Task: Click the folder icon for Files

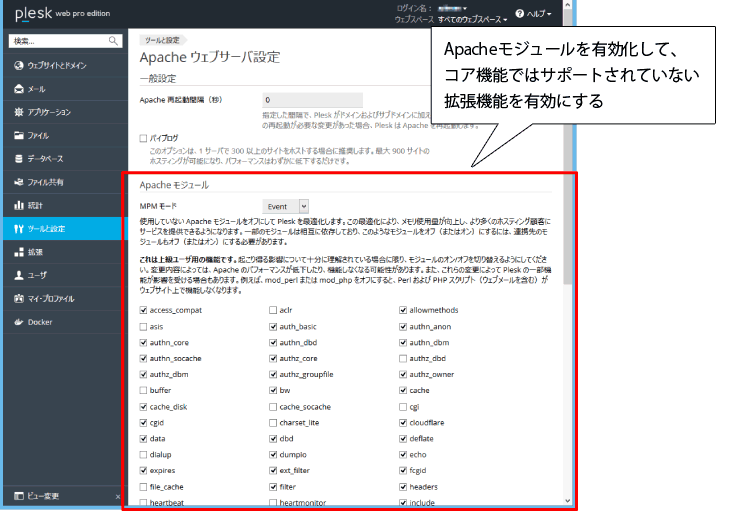Action: tap(19, 135)
